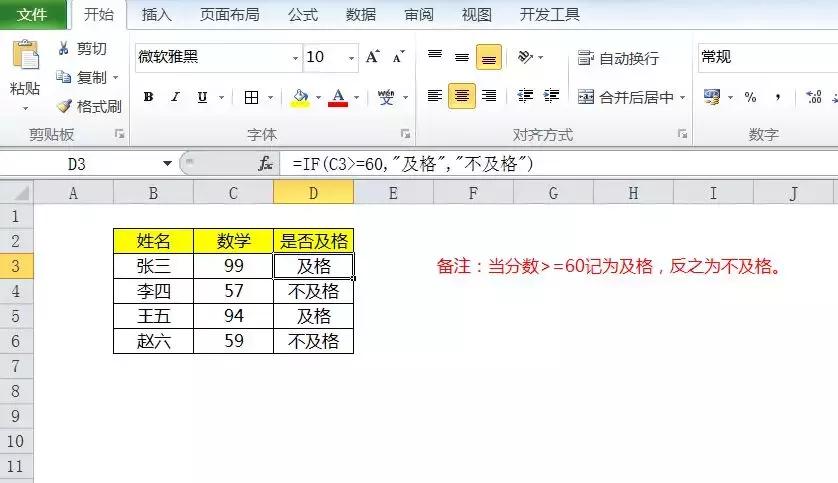Toggle Italic formatting
The image size is (838, 483).
coord(175,97)
